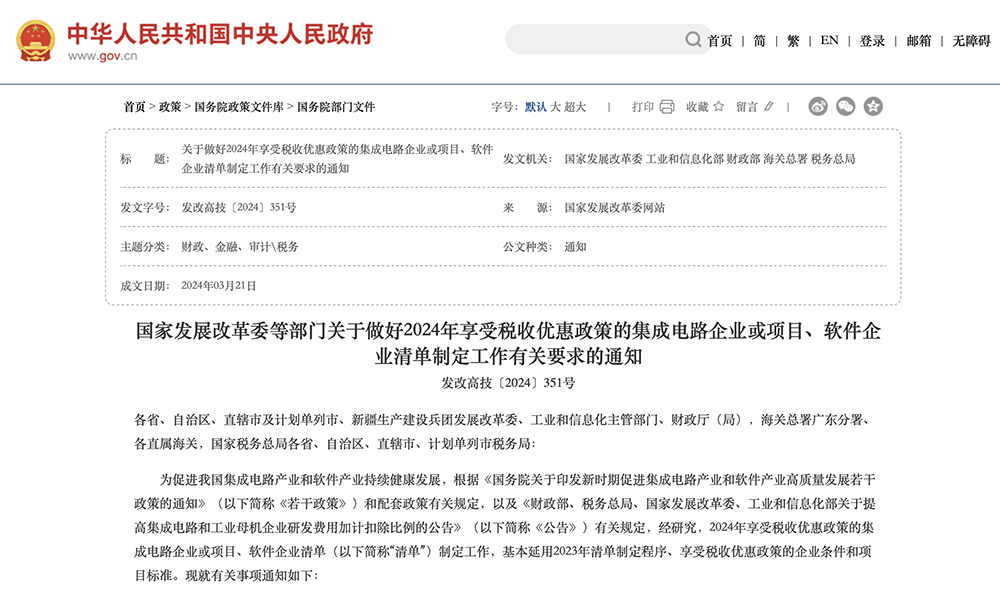Click the favorite star (收藏) icon
Screen dimensions: 1000x597
pyautogui.click(x=718, y=106)
